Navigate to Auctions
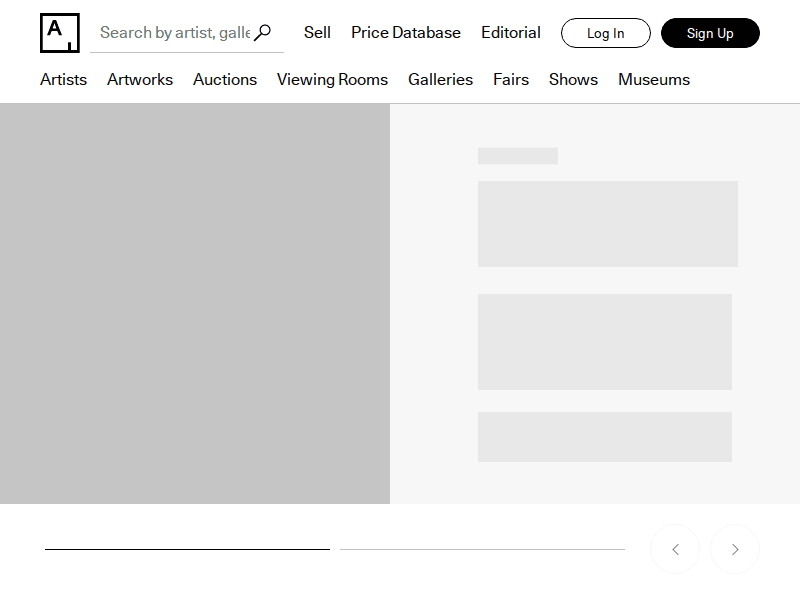Screen dimensions: 800x600 [225, 80]
